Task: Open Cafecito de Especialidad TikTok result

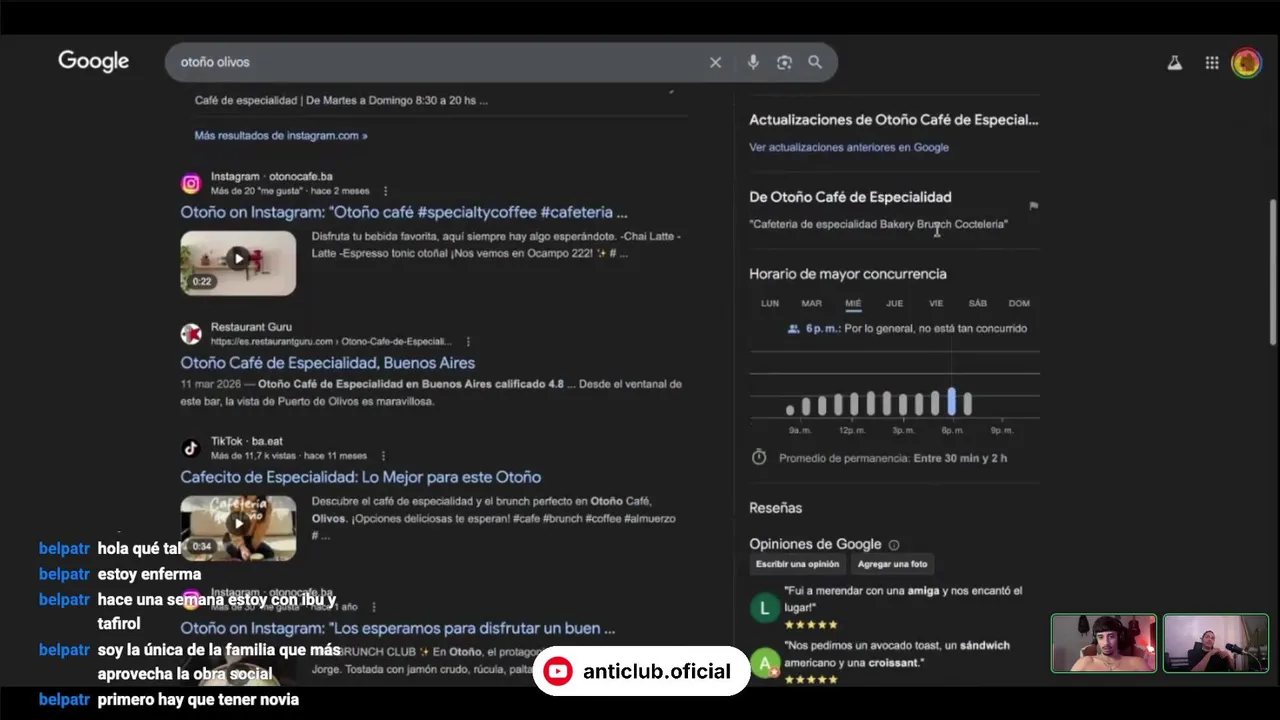Action: (360, 477)
